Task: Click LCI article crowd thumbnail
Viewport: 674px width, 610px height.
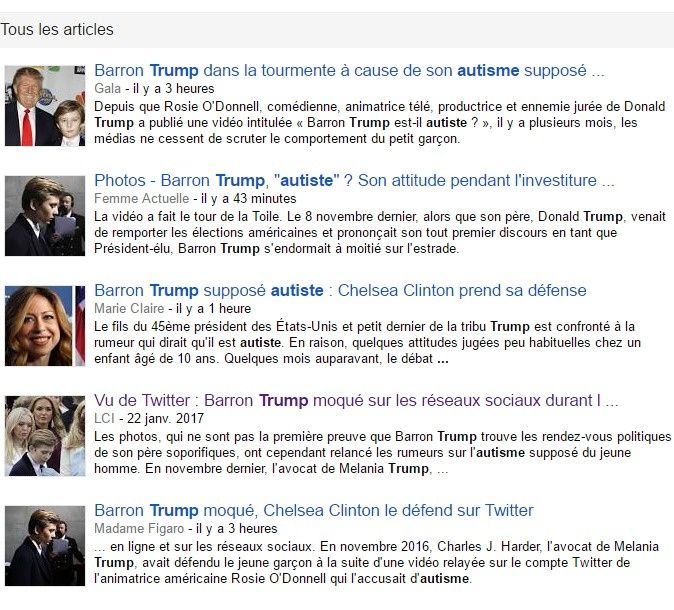Action: tap(45, 436)
